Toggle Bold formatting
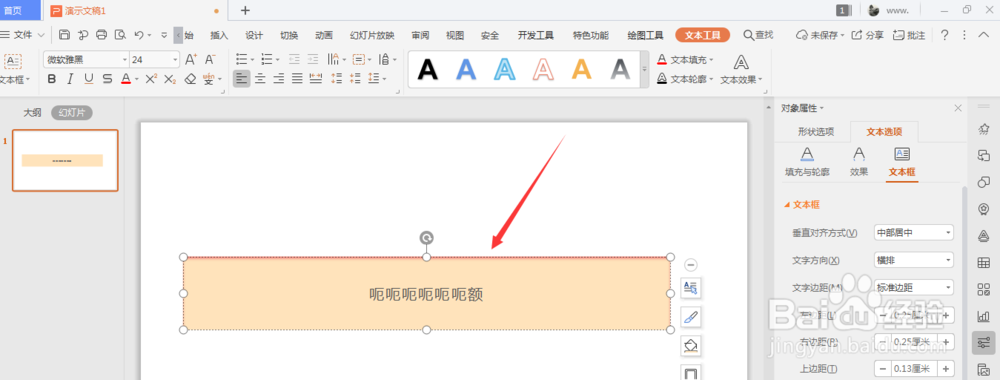The width and height of the screenshot is (1000, 380). [x=52, y=79]
